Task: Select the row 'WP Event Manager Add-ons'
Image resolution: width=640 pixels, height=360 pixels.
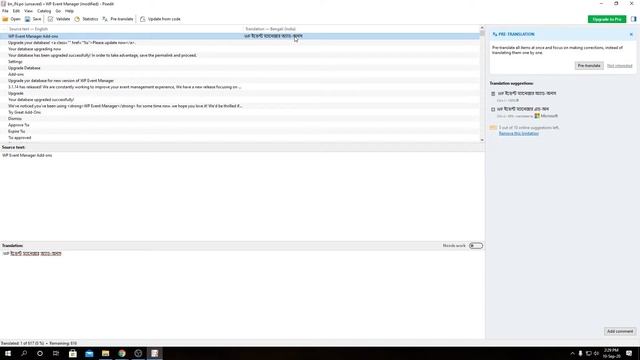Action: (240, 36)
